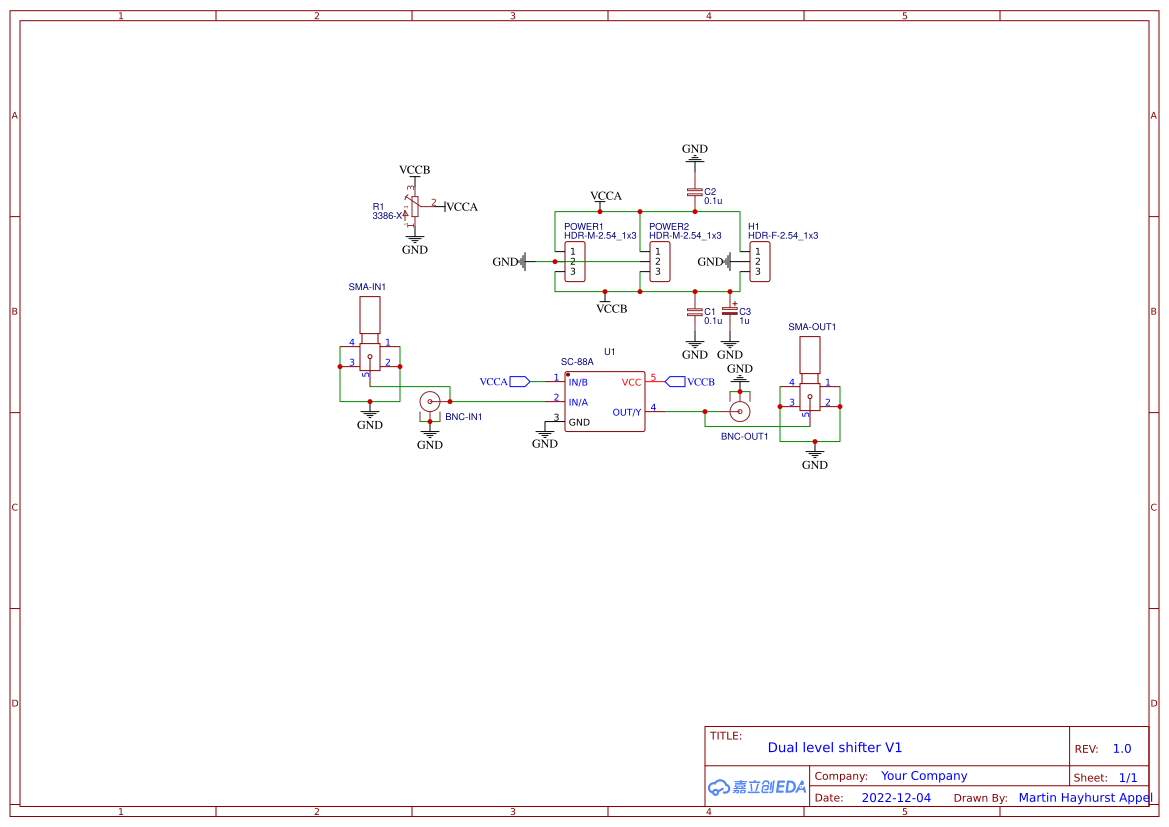Image resolution: width=1169 pixels, height=827 pixels.
Task: Click the Date value 2022-12-04
Action: [x=897, y=797]
